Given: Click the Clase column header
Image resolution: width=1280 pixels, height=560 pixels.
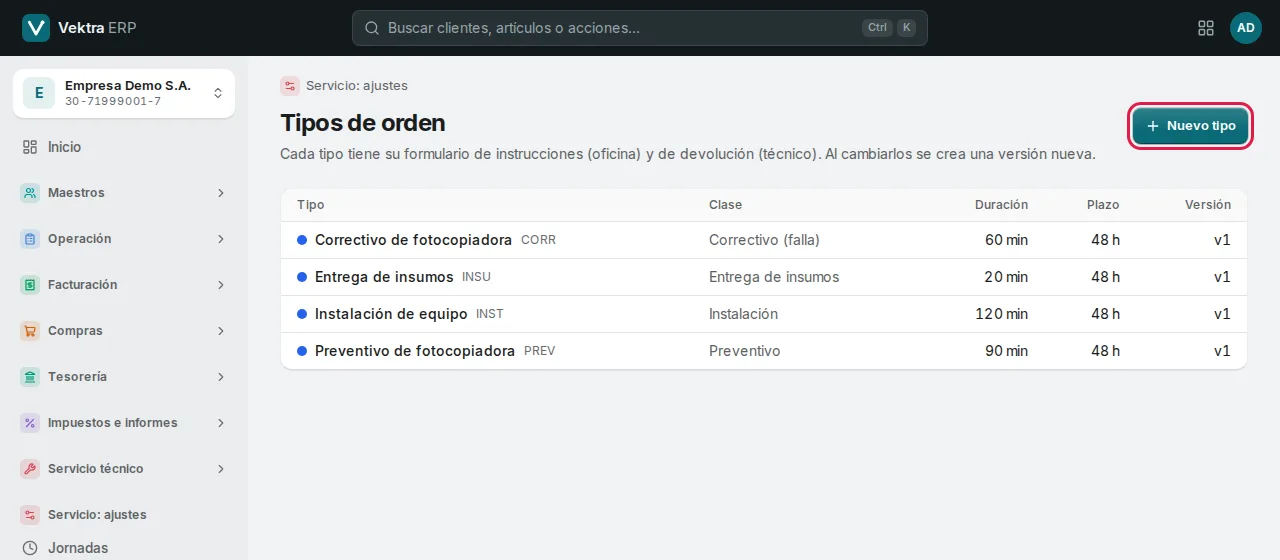Looking at the screenshot, I should (726, 205).
